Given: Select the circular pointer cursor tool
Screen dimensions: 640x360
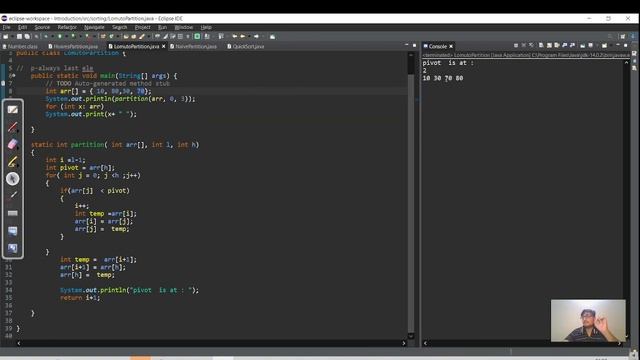Looking at the screenshot, I should tap(13, 179).
